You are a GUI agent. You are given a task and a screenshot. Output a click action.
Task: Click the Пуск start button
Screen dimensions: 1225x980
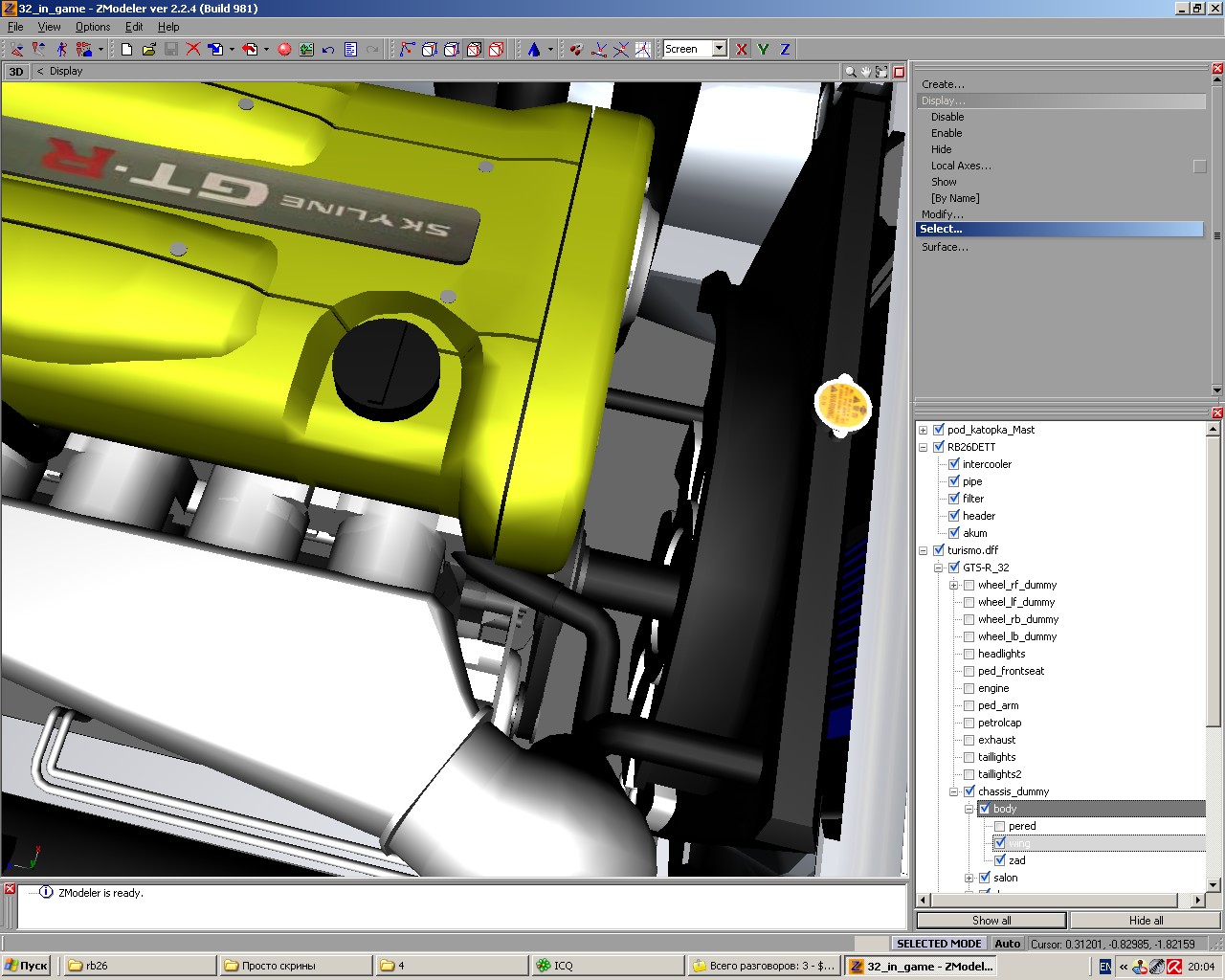tap(26, 966)
